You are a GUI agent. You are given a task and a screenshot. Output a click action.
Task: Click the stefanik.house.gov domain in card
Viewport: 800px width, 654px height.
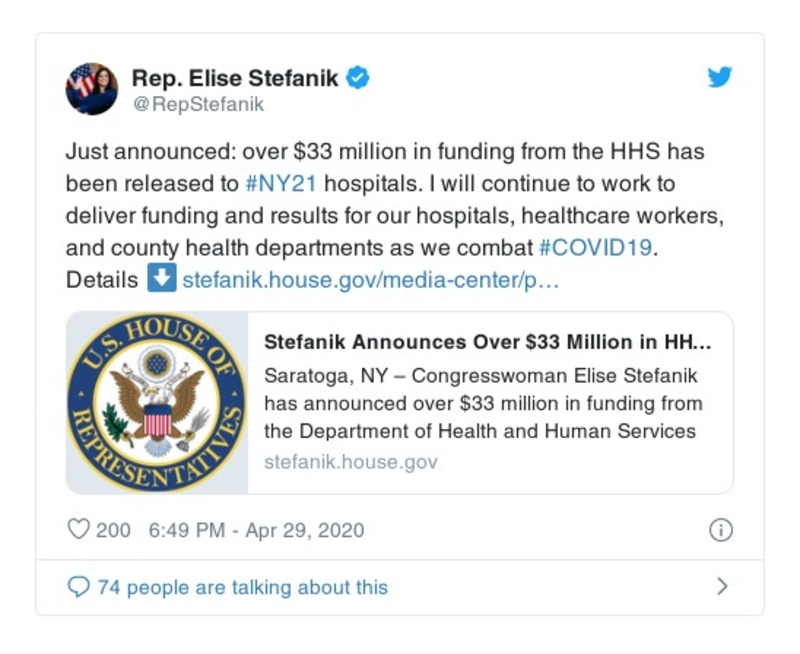pyautogui.click(x=350, y=462)
